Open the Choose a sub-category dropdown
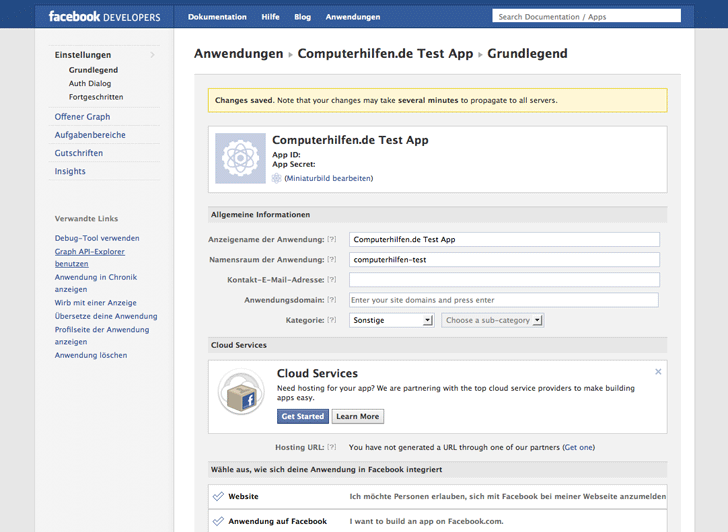728x532 pixels. (x=493, y=320)
